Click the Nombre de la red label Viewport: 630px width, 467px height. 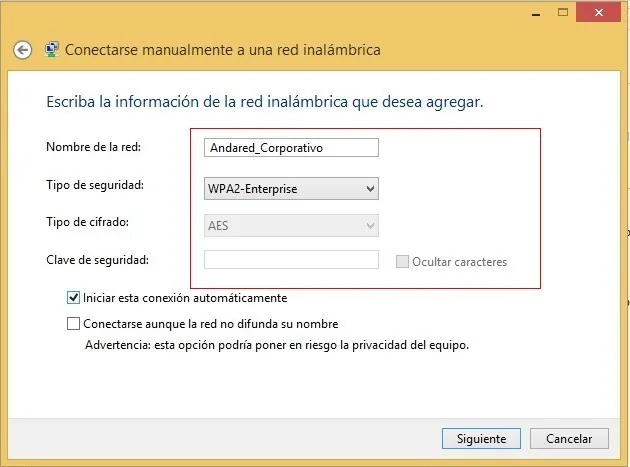(94, 147)
